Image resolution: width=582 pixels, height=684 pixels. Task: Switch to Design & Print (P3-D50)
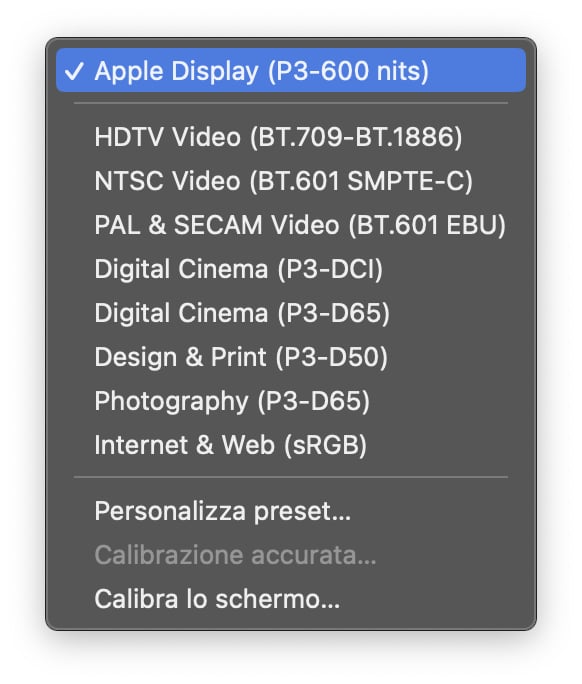(x=291, y=357)
